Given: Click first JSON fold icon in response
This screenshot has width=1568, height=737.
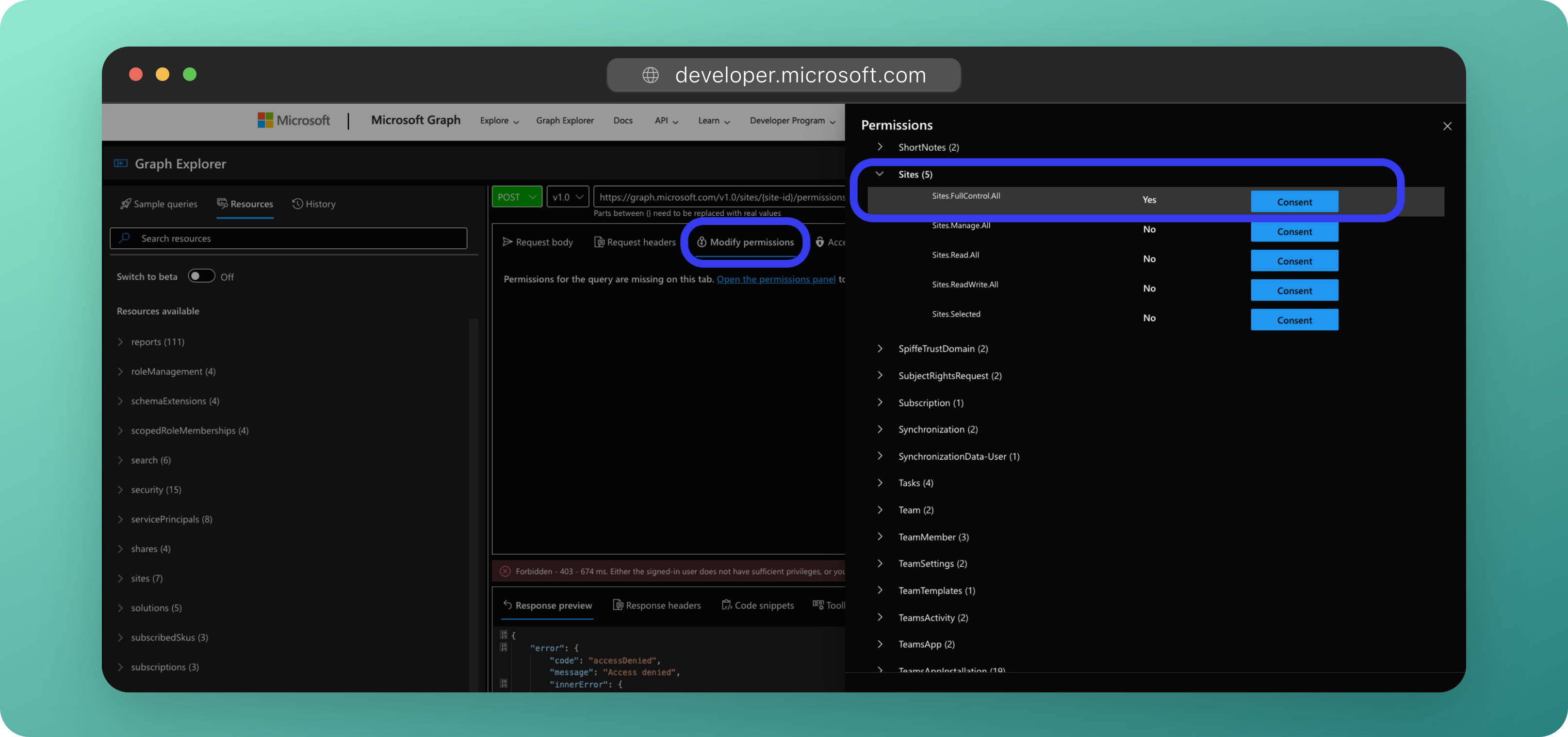Looking at the screenshot, I should coord(504,634).
